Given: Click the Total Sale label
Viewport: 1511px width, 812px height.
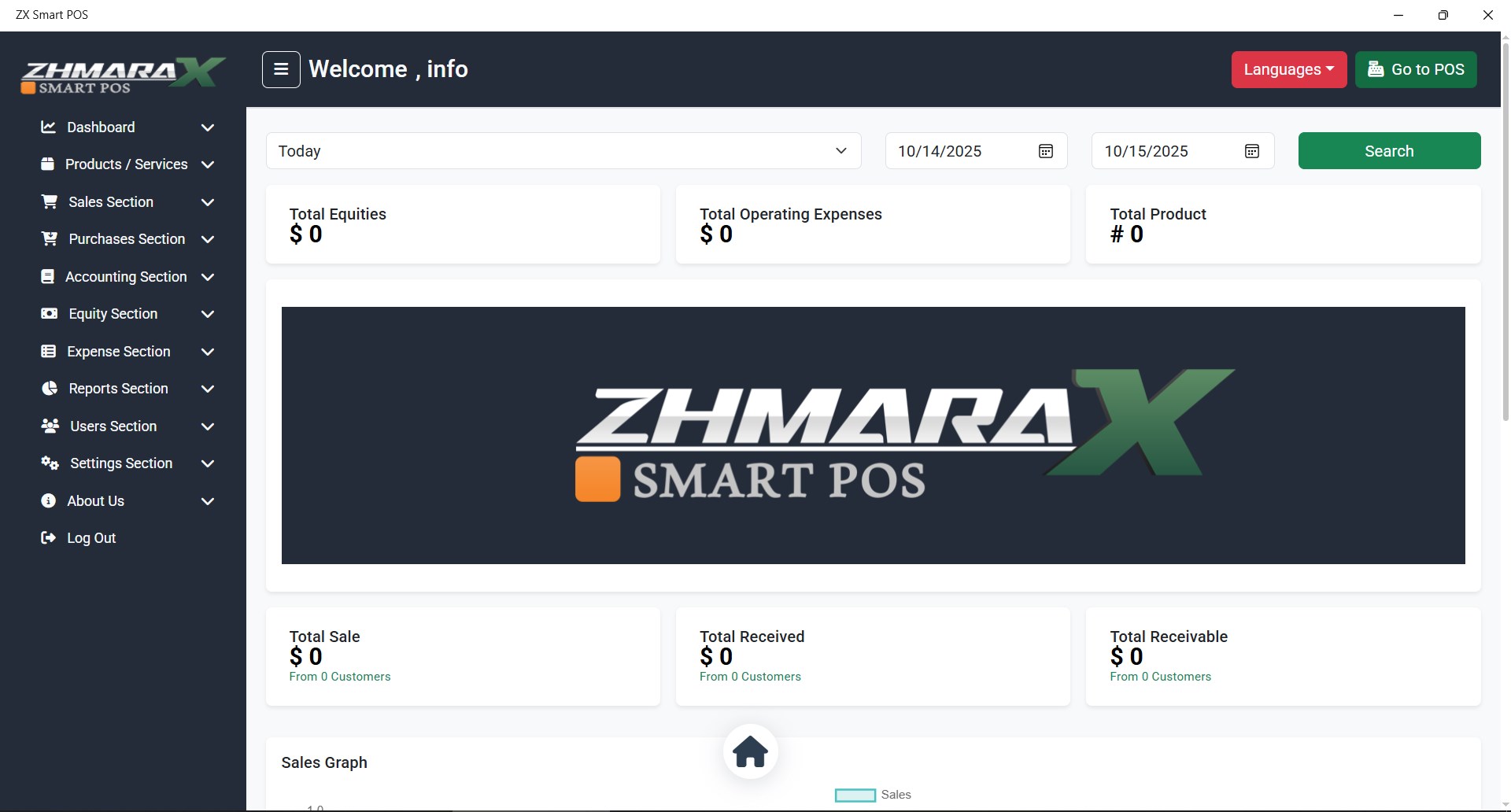Looking at the screenshot, I should 324,637.
